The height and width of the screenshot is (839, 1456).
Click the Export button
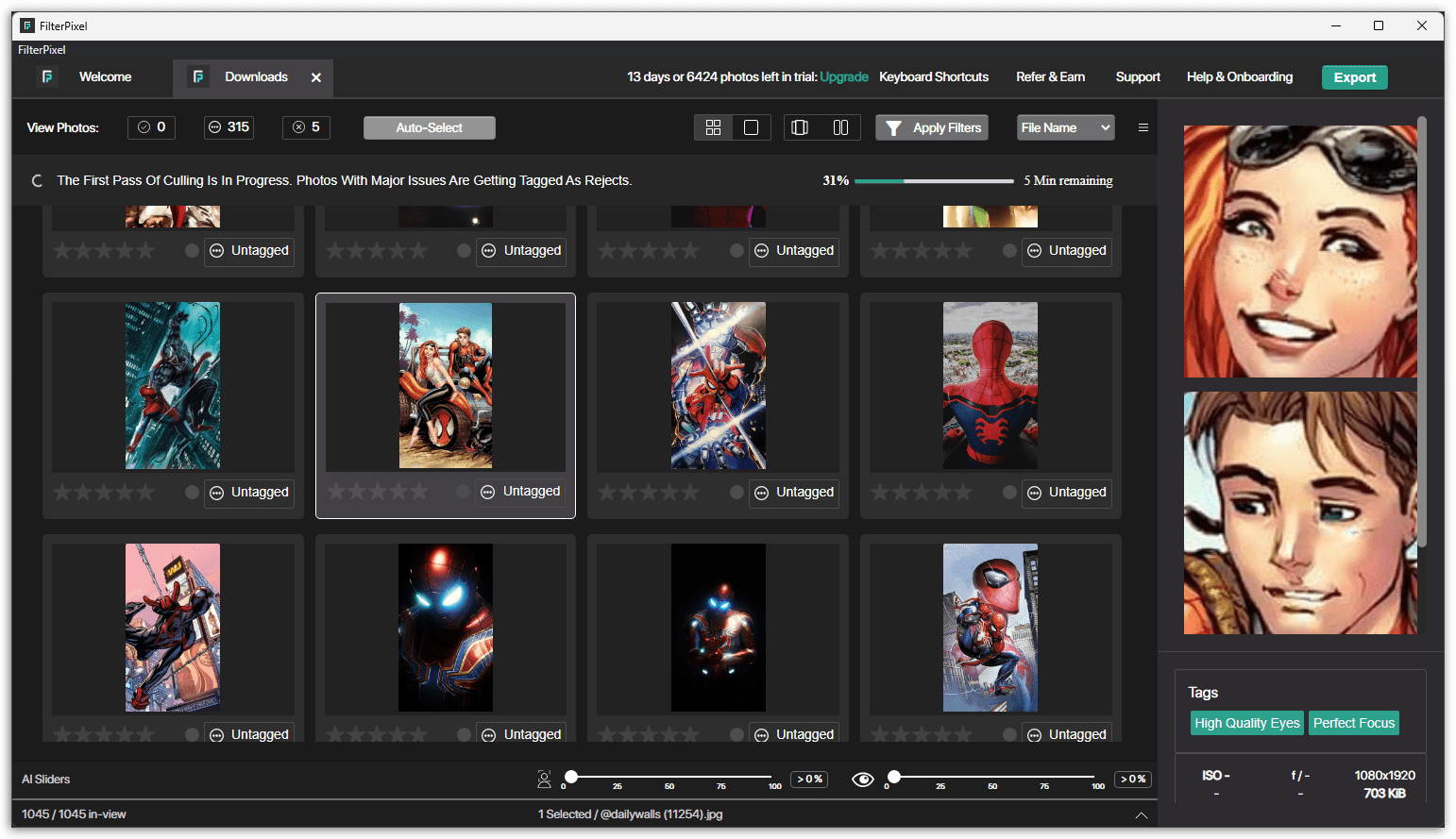pyautogui.click(x=1354, y=77)
